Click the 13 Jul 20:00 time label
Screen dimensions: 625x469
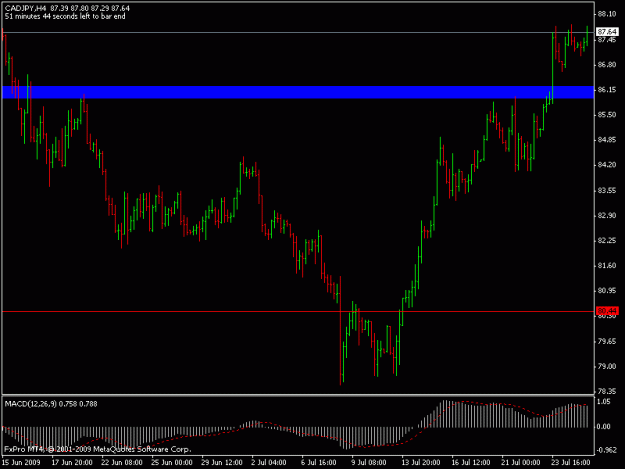421,462
